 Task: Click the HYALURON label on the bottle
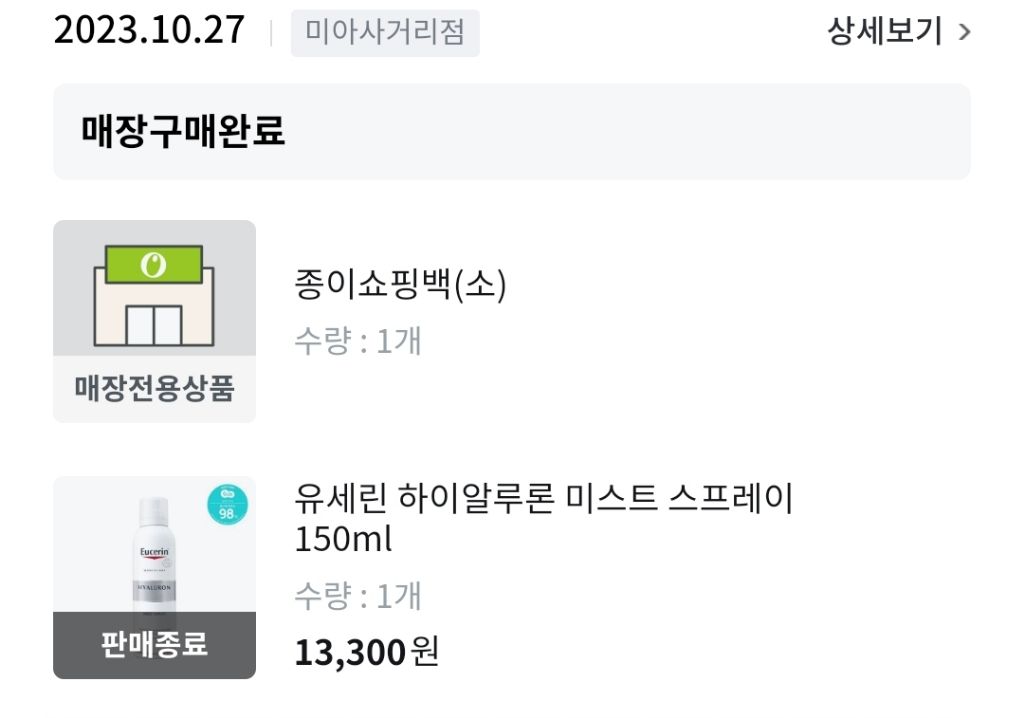[x=154, y=589]
